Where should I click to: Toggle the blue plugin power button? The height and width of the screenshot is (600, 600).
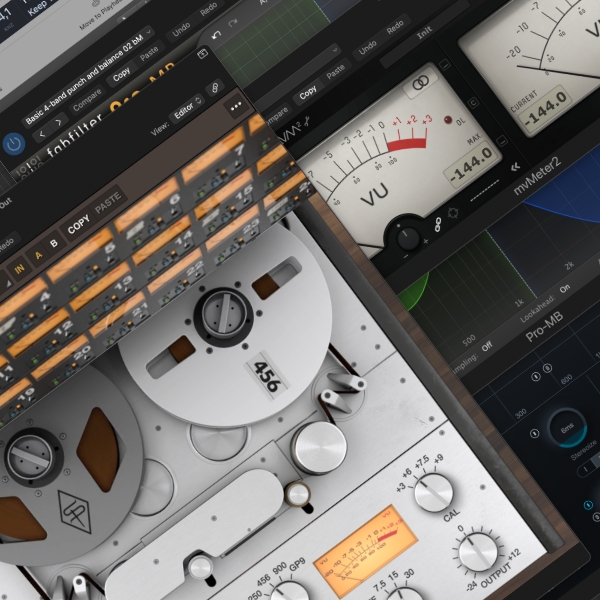coord(14,144)
